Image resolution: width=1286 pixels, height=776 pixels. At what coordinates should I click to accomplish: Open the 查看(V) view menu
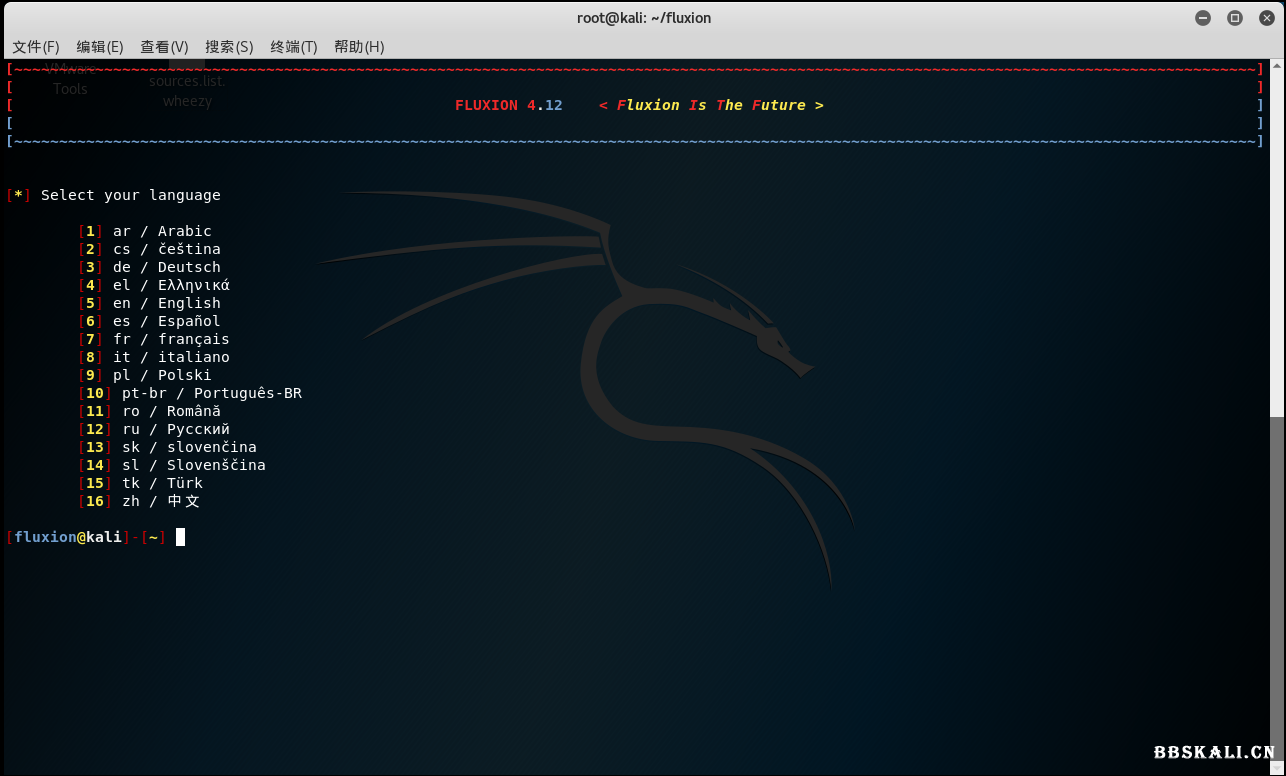164,47
